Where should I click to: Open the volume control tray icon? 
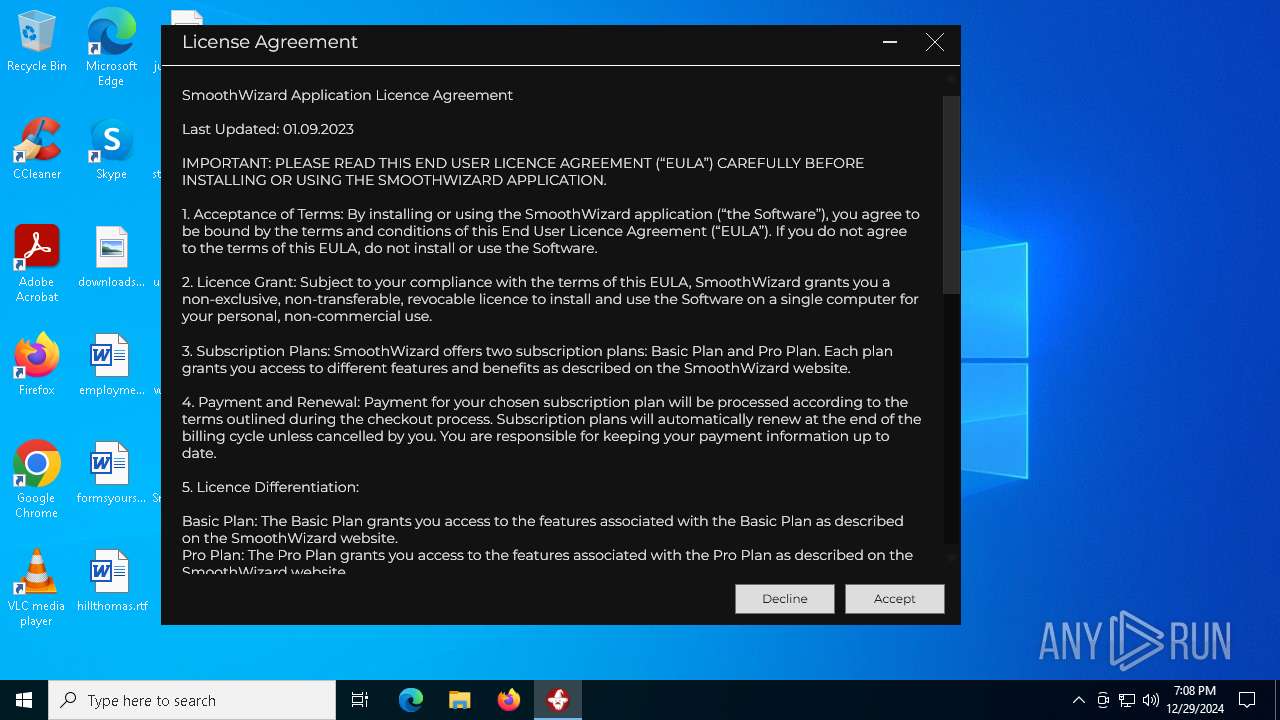click(x=1151, y=700)
